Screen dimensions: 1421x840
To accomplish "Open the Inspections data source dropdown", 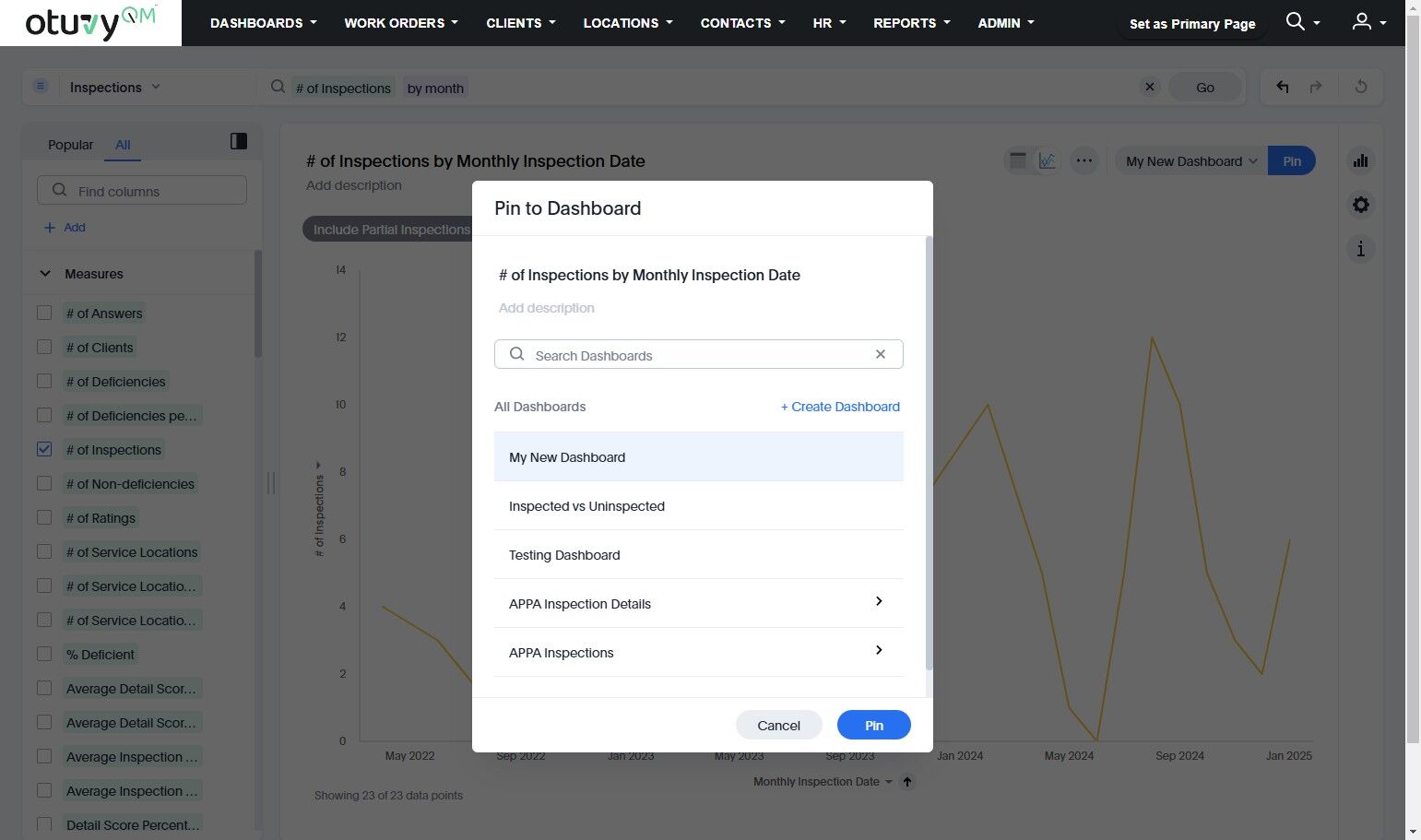I will [x=114, y=87].
